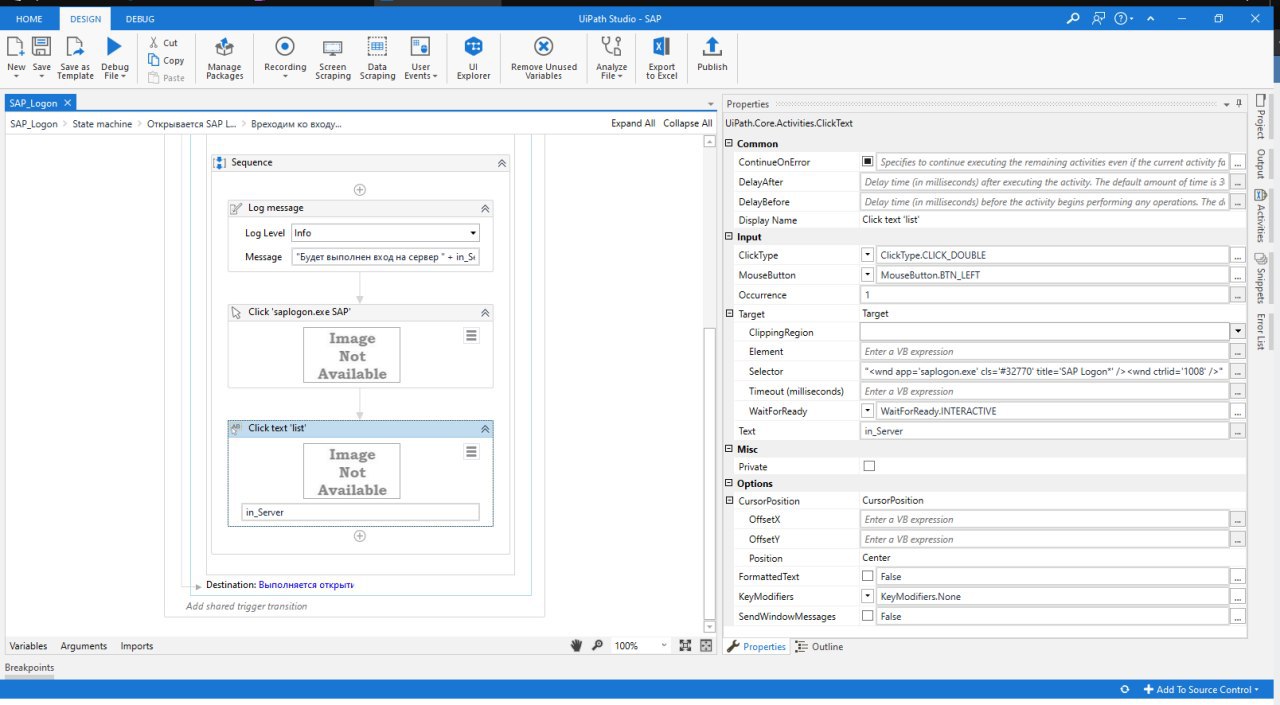
Task: Add activity via plus below Click text
Action: (360, 536)
